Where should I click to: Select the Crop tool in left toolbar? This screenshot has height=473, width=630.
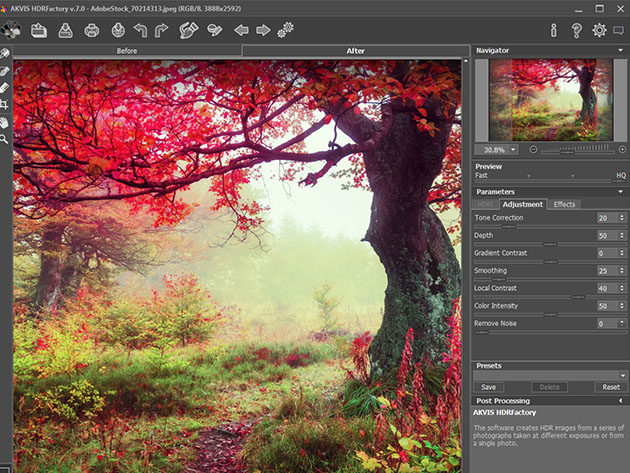(x=5, y=104)
